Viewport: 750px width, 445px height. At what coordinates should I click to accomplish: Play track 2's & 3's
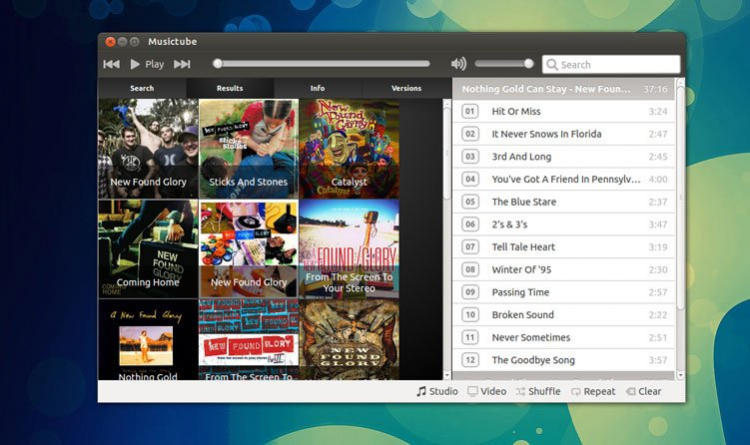coord(563,224)
